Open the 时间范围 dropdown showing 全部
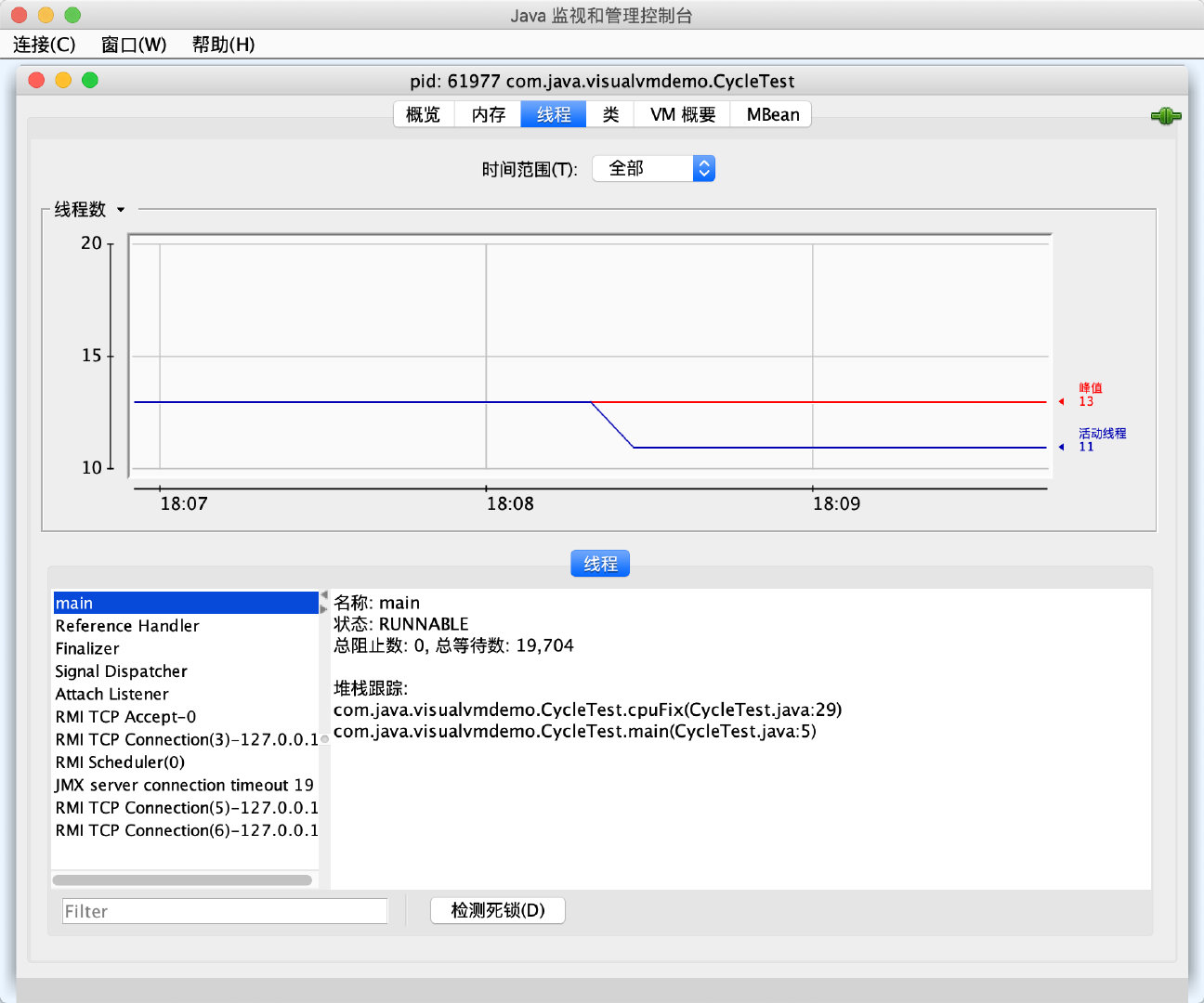 [x=653, y=168]
